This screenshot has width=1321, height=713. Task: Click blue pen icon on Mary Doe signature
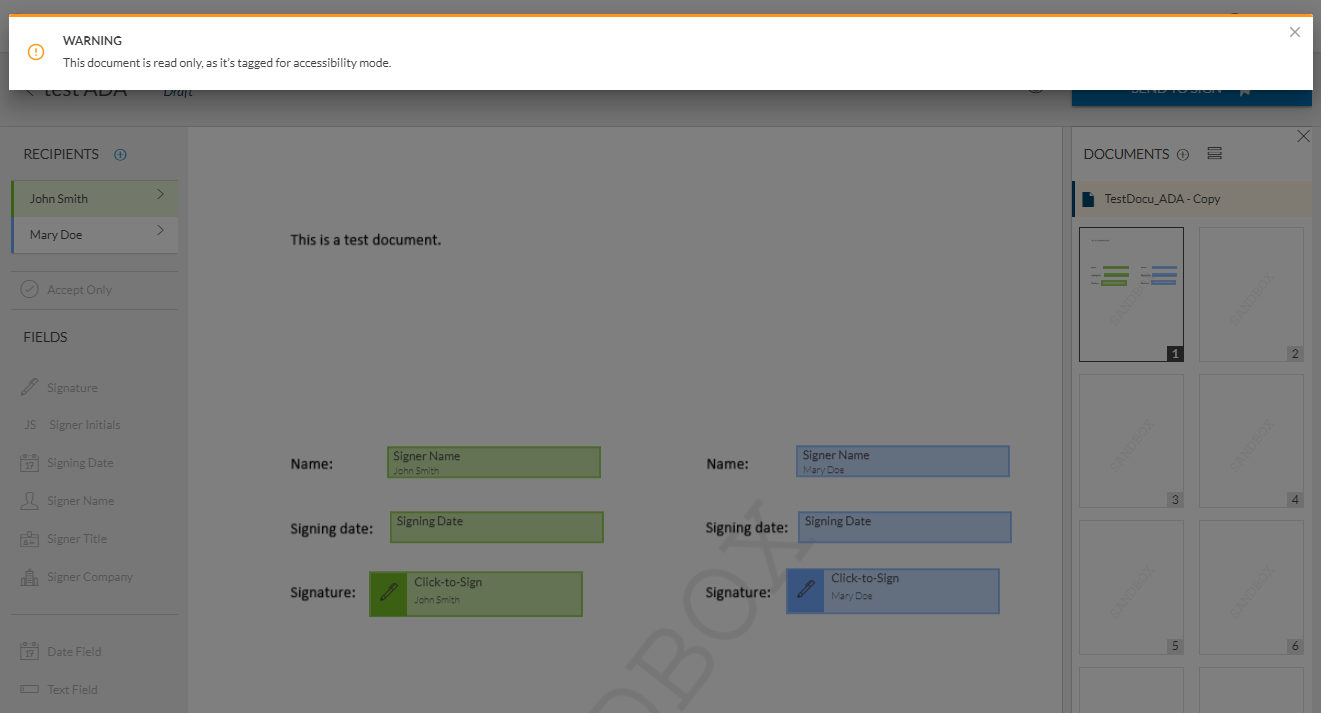click(805, 591)
